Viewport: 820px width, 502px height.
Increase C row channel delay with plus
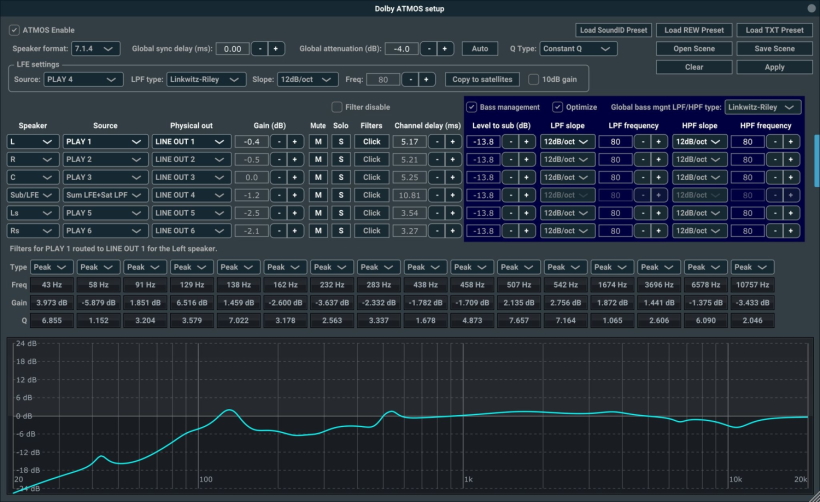[x=452, y=177]
